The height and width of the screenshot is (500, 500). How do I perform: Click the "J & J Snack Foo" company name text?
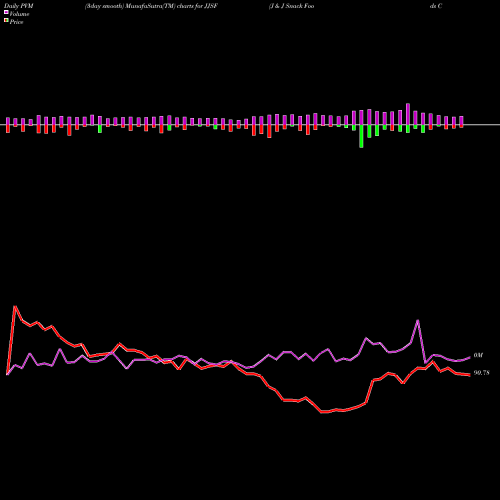(292, 6)
